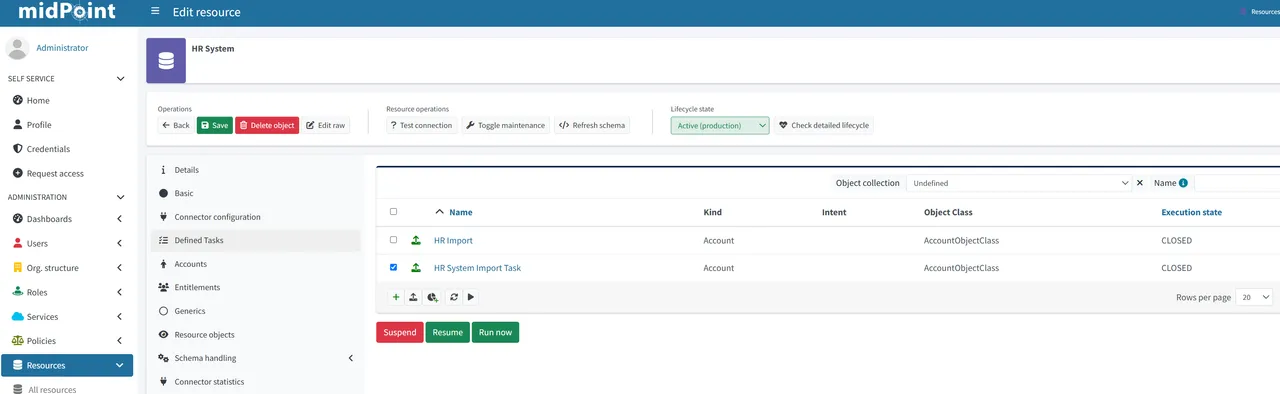Click the Run now button
The width and height of the screenshot is (1280, 394).
(x=495, y=332)
